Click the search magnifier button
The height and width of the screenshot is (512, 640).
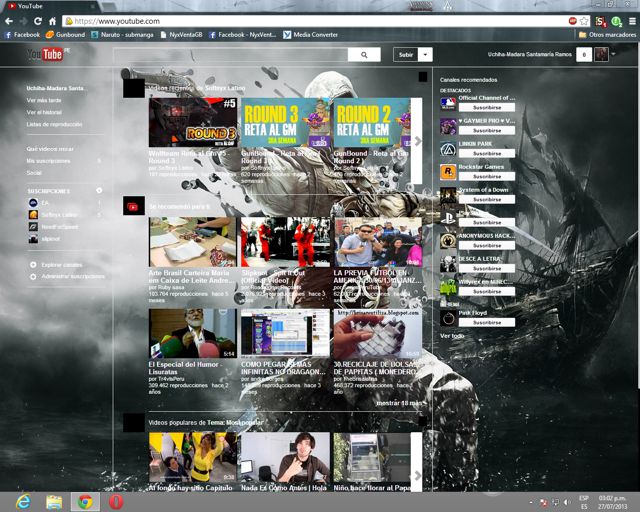(364, 55)
